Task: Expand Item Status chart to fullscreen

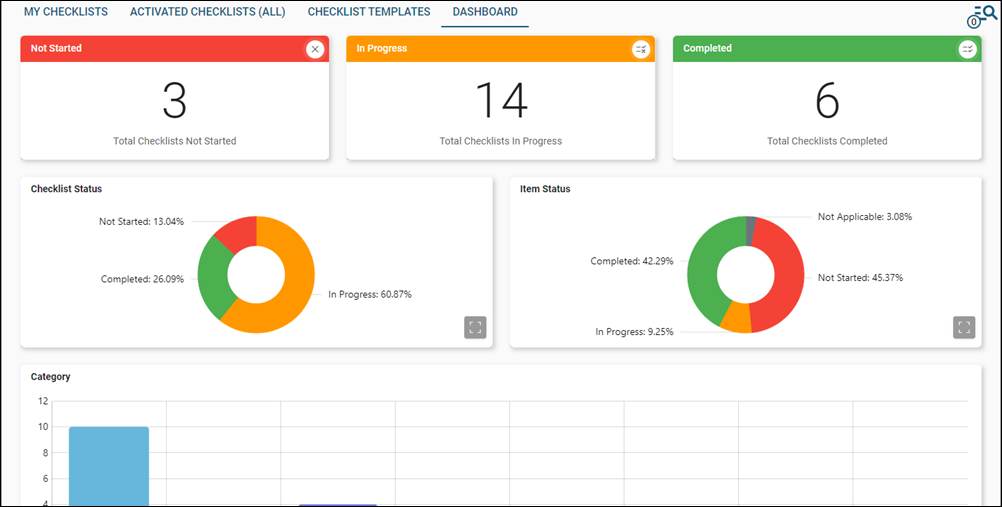Action: click(964, 328)
